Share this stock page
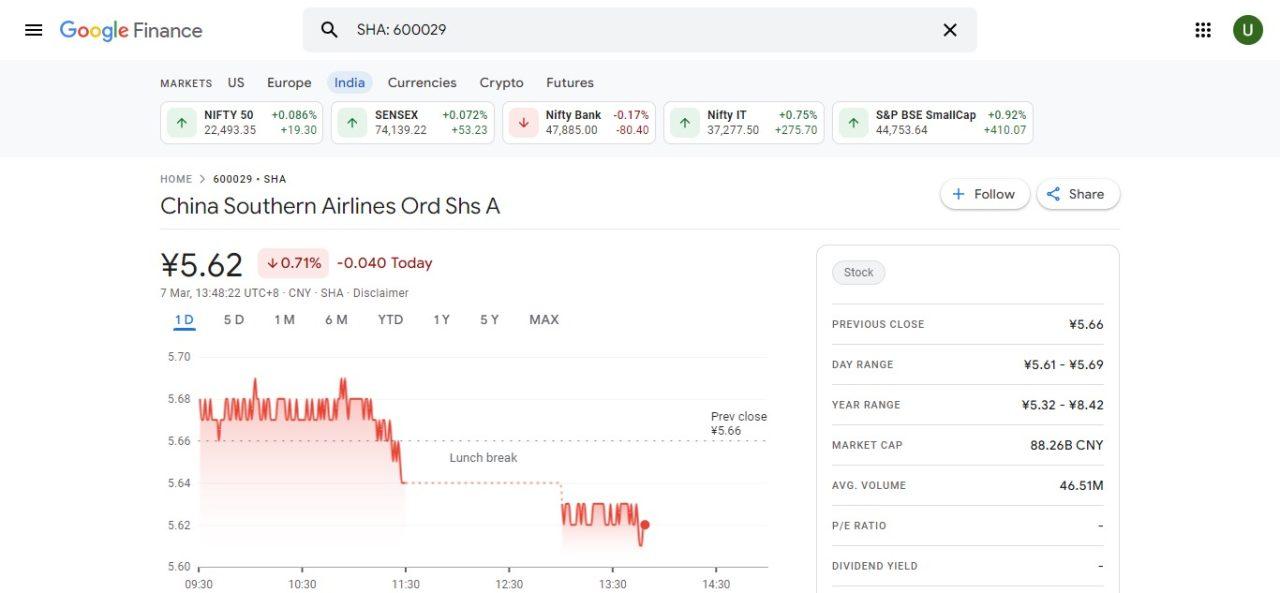The width and height of the screenshot is (1280, 593). (1078, 194)
